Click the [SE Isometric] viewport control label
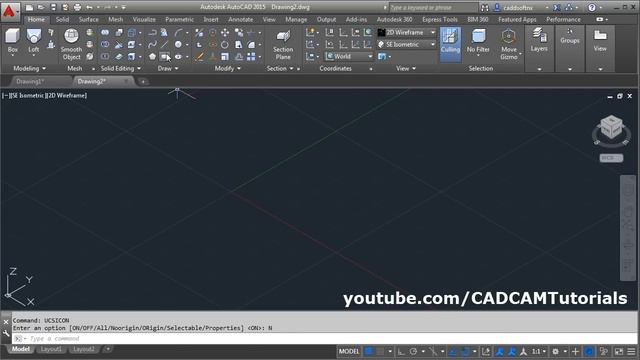Viewport: 640px width, 360px height. point(28,96)
